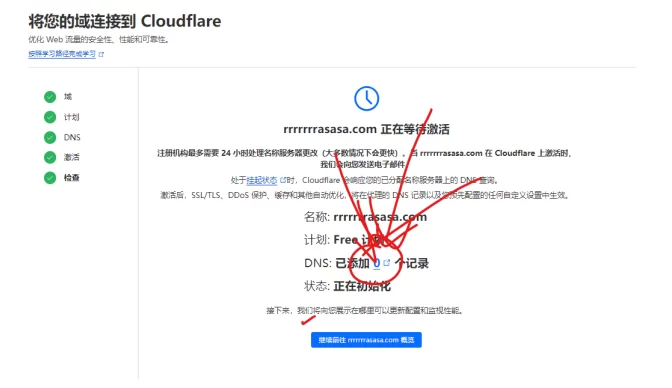The height and width of the screenshot is (388, 672).
Task: Click the 注册机构最多需要 24 小时 paragraph
Action: (x=365, y=158)
